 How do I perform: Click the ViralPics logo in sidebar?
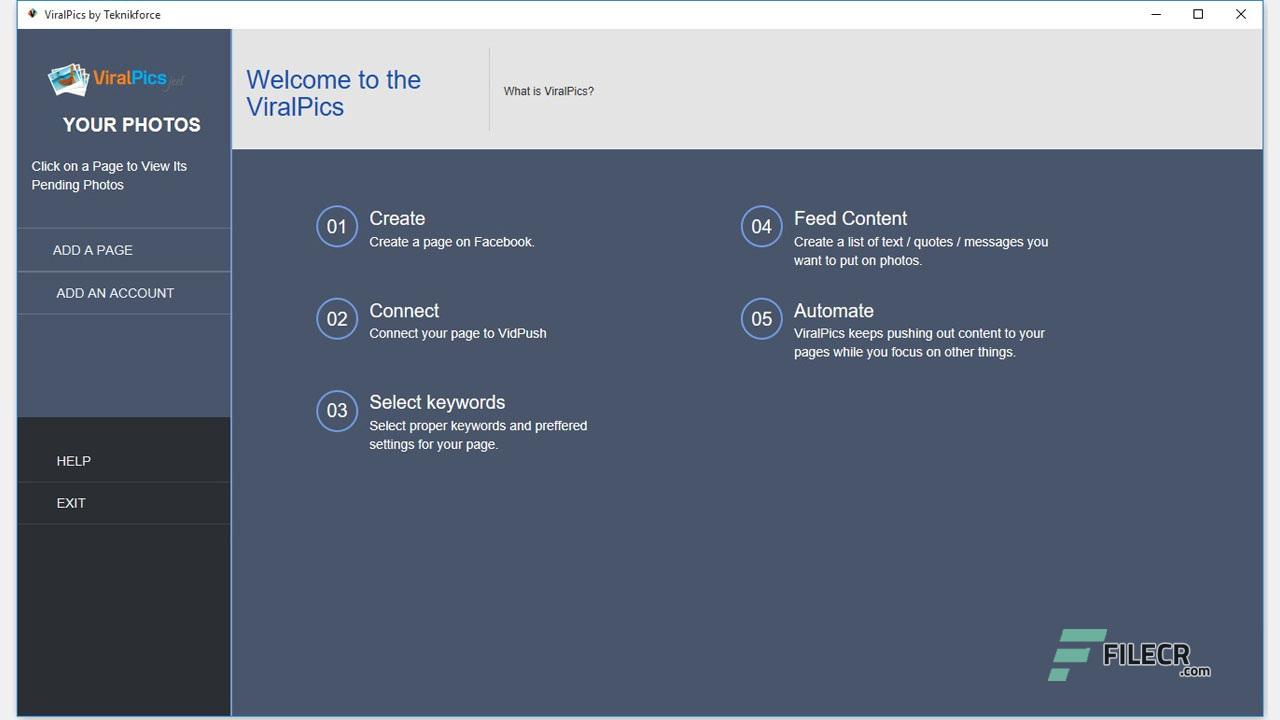pyautogui.click(x=117, y=80)
